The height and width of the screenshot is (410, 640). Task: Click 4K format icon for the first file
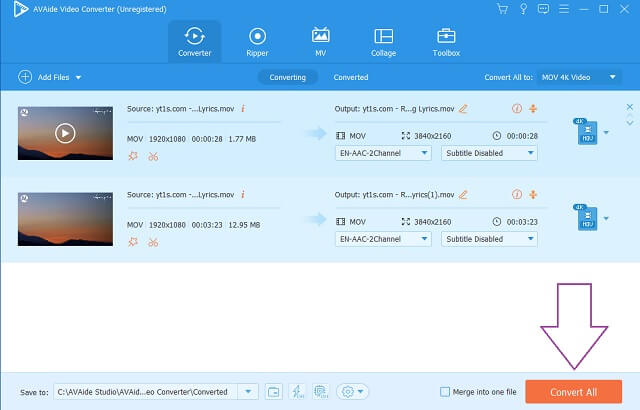click(x=586, y=131)
